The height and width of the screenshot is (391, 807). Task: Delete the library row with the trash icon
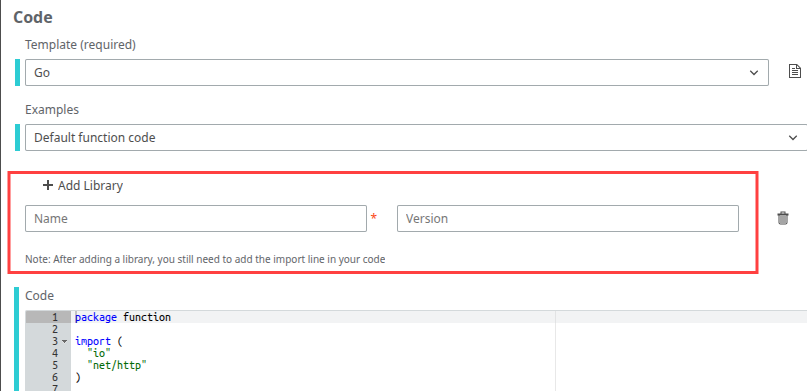[x=782, y=218]
